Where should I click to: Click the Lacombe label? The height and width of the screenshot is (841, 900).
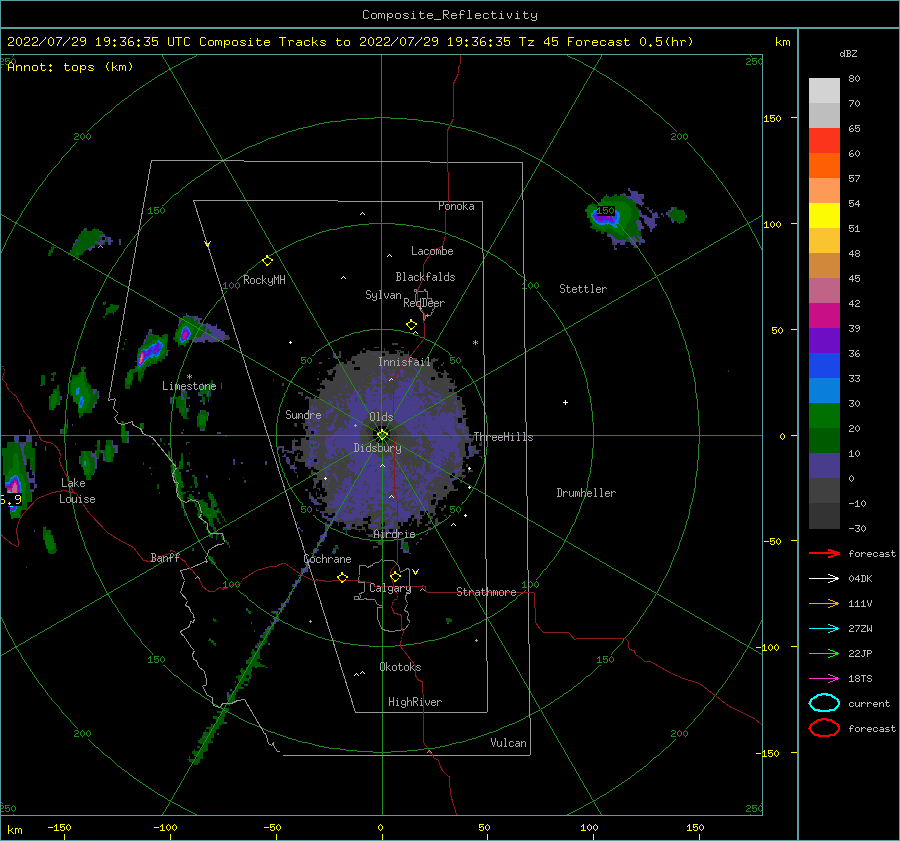coord(432,251)
